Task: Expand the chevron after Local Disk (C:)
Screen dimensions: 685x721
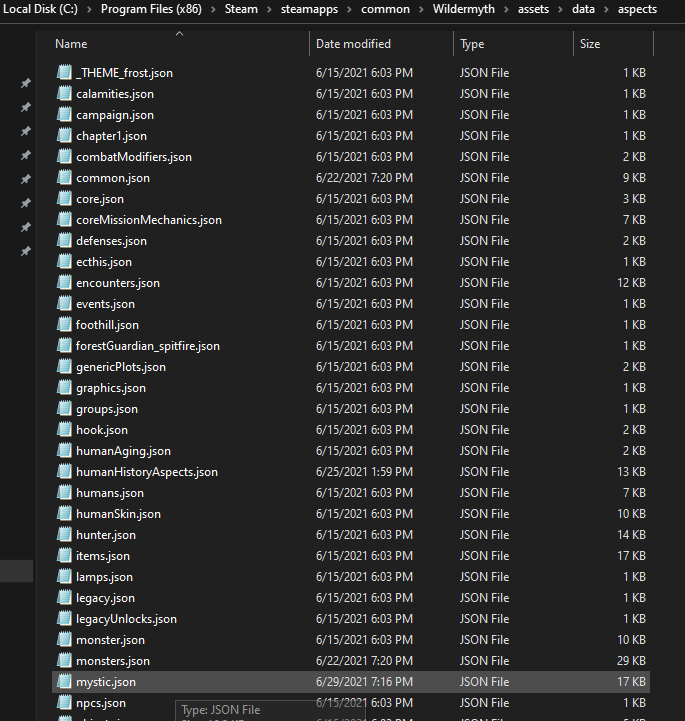Action: click(x=90, y=10)
